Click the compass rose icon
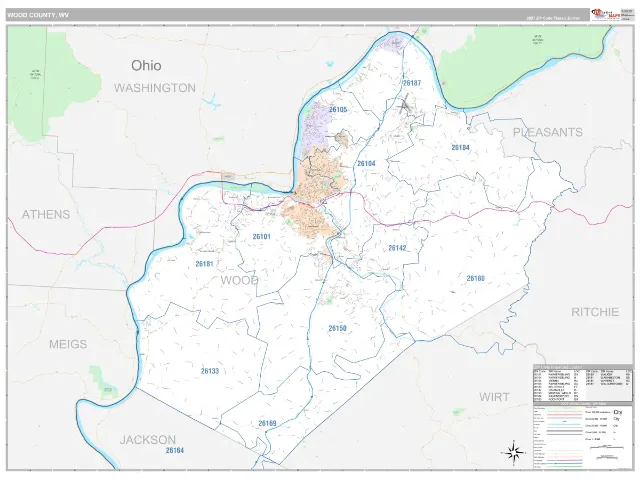The image size is (640, 480). pyautogui.click(x=514, y=453)
